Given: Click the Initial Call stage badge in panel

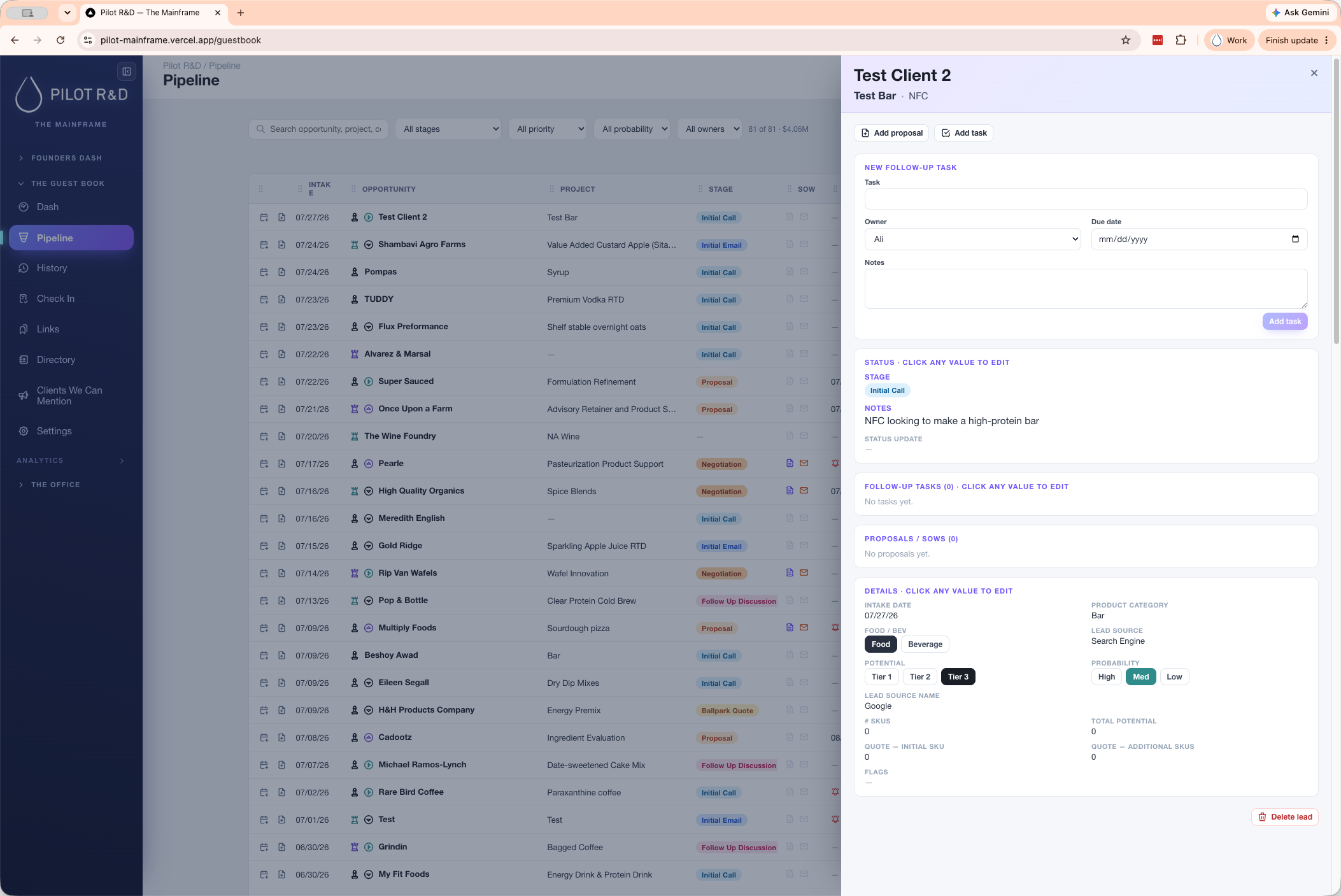Looking at the screenshot, I should (888, 391).
